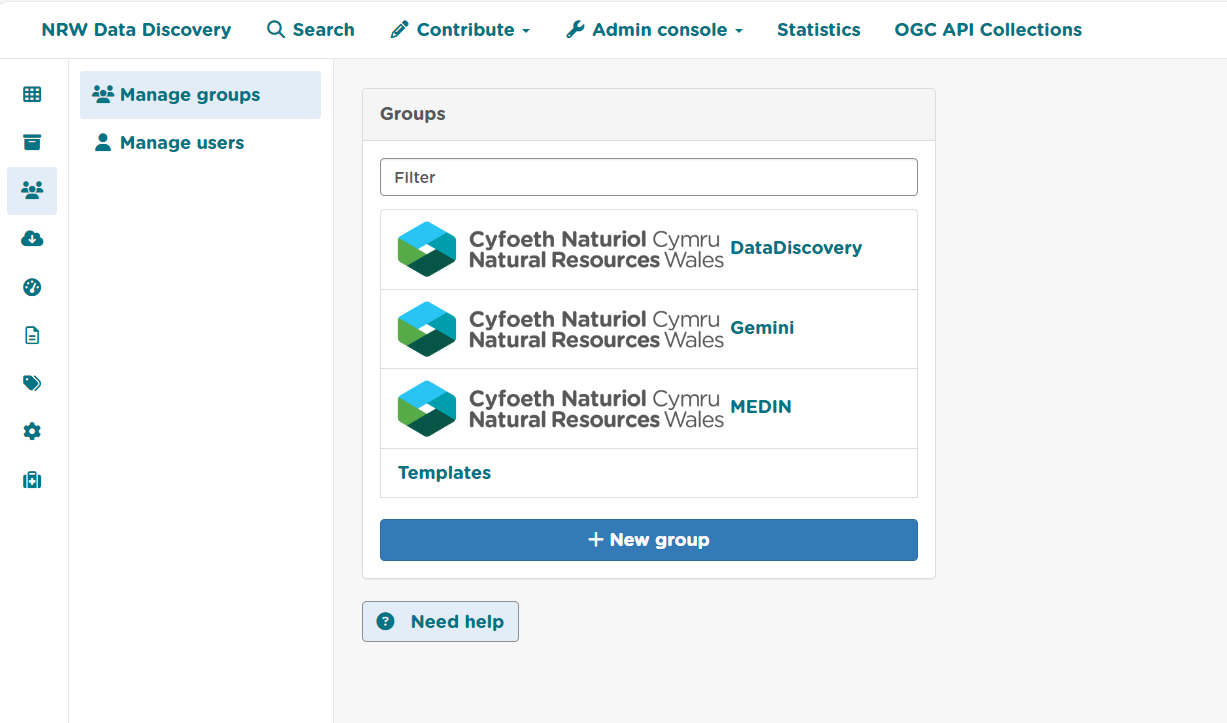The width and height of the screenshot is (1227, 723).
Task: Click the medical kit tools sidebar icon
Action: click(32, 480)
